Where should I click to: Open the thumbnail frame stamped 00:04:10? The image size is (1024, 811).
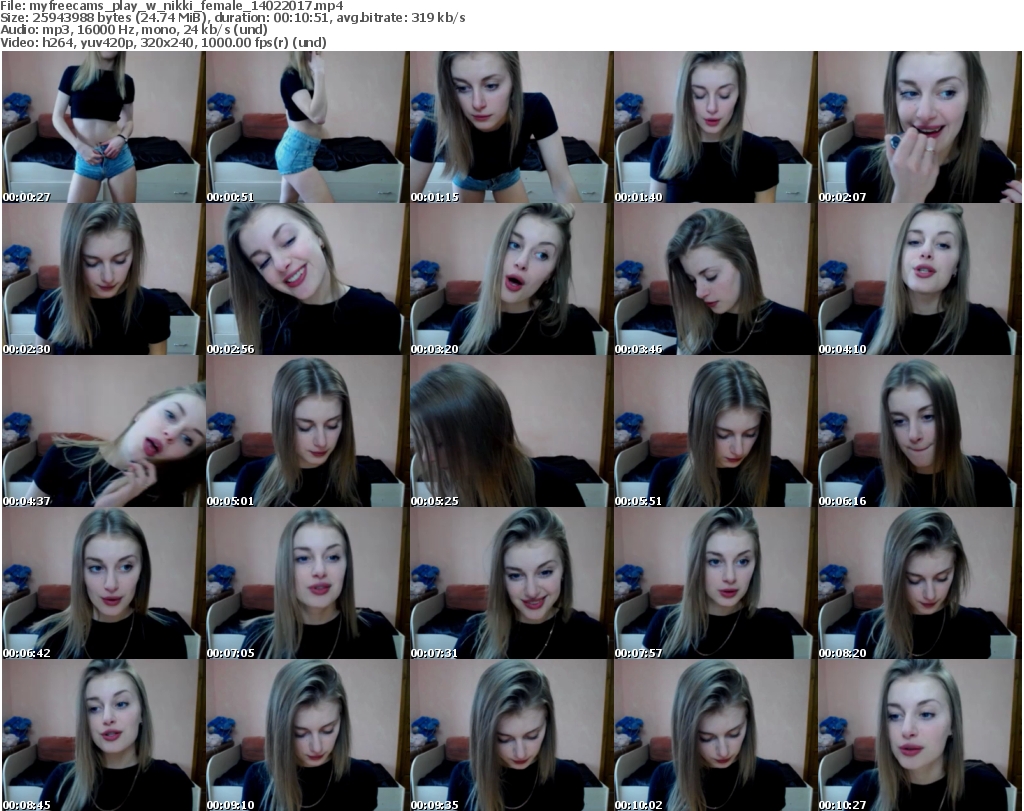(x=920, y=279)
